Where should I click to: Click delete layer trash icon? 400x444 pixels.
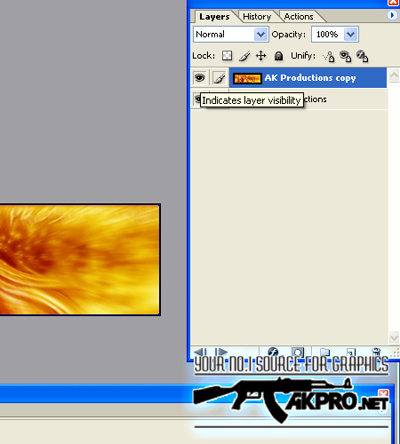click(376, 352)
